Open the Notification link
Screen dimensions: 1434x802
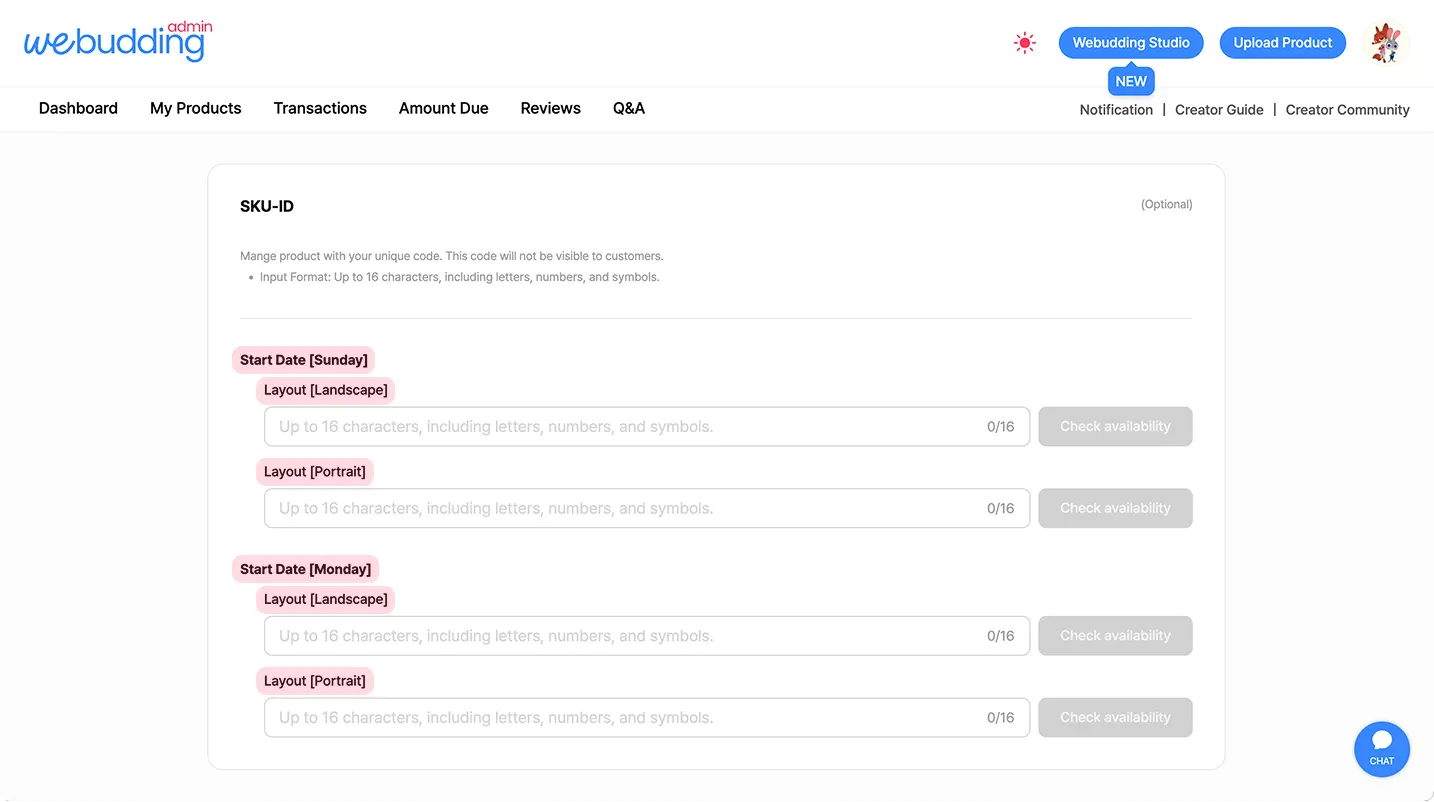1116,110
